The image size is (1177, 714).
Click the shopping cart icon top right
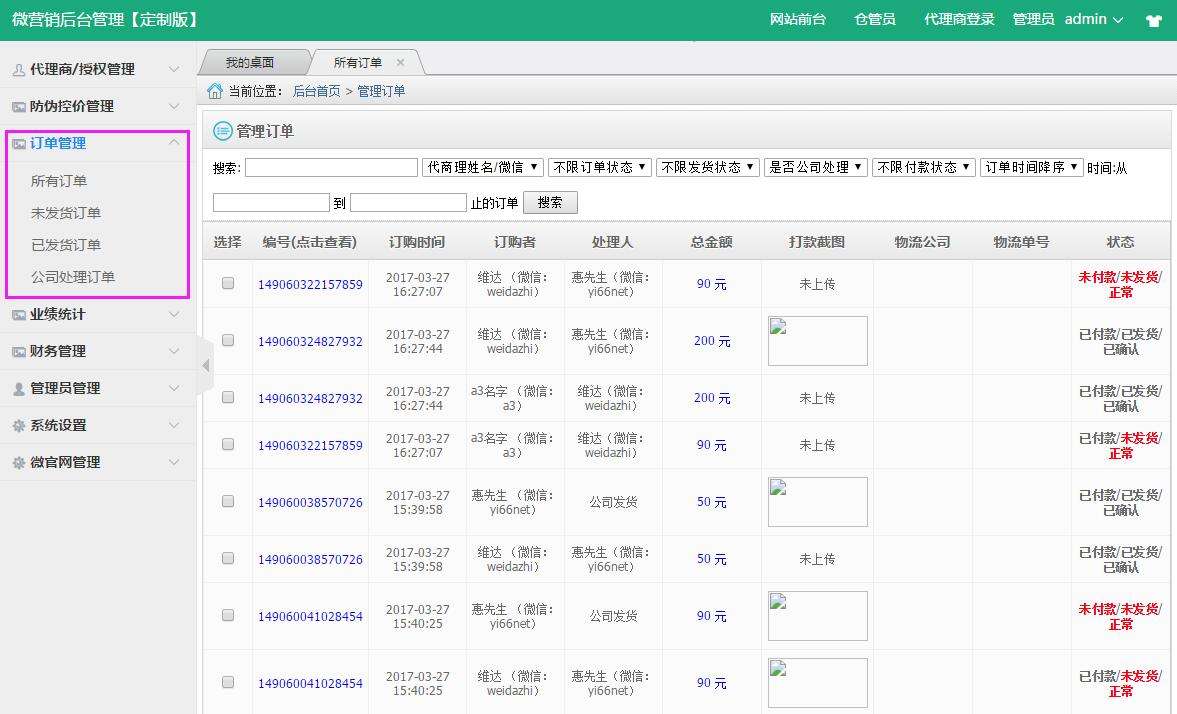pyautogui.click(x=1155, y=19)
